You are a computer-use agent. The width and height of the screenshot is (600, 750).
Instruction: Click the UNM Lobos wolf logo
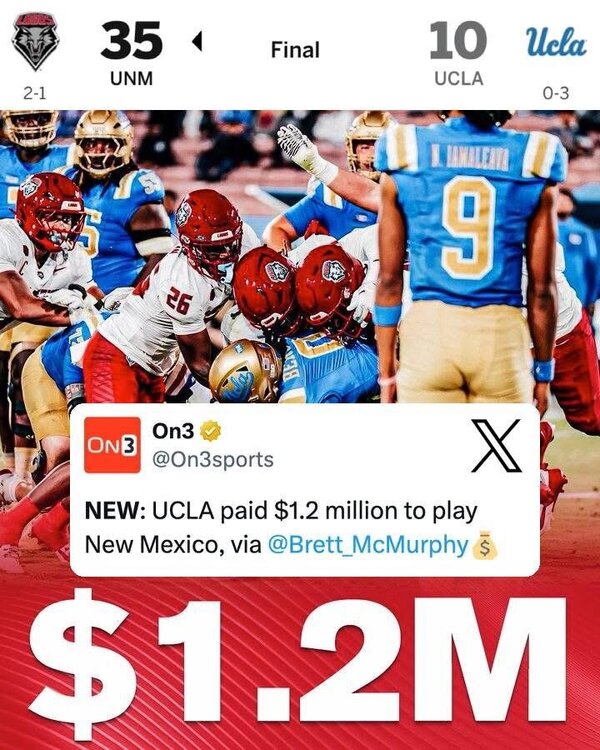point(35,41)
